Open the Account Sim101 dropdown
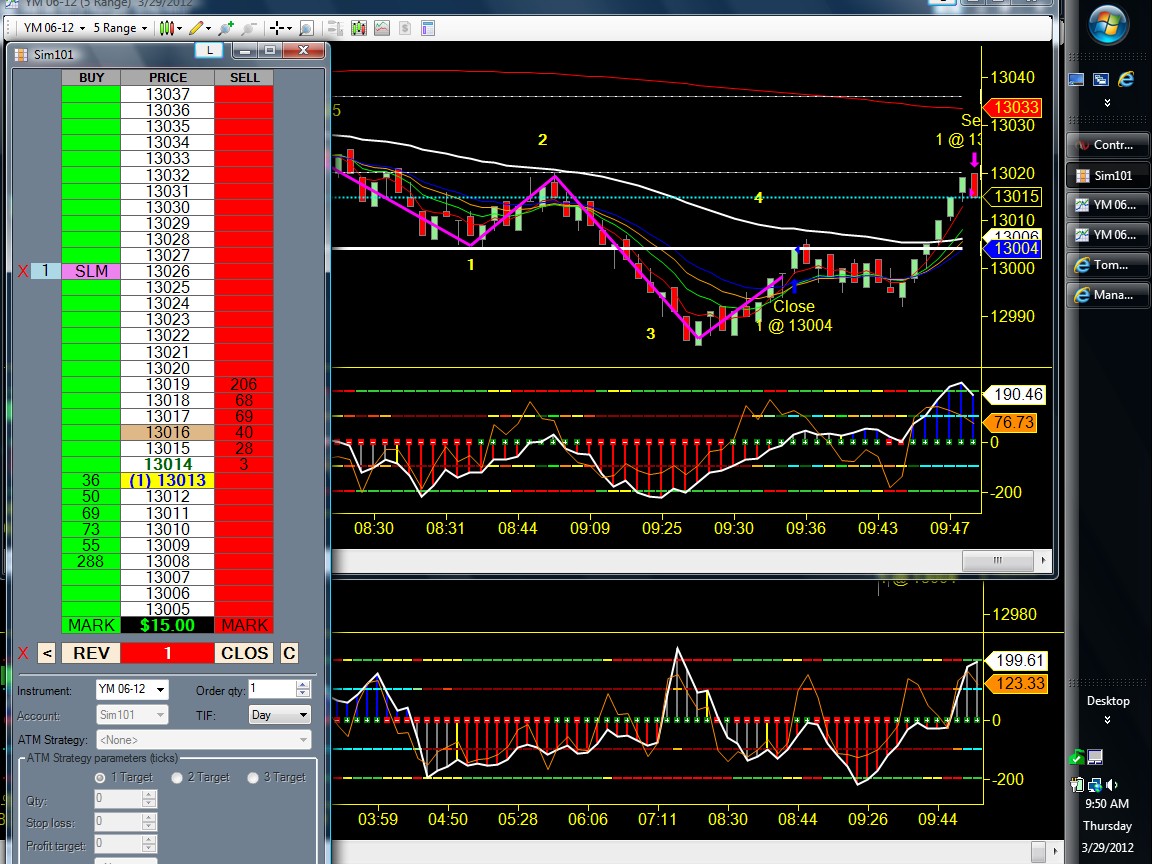This screenshot has width=1152, height=864. click(132, 715)
